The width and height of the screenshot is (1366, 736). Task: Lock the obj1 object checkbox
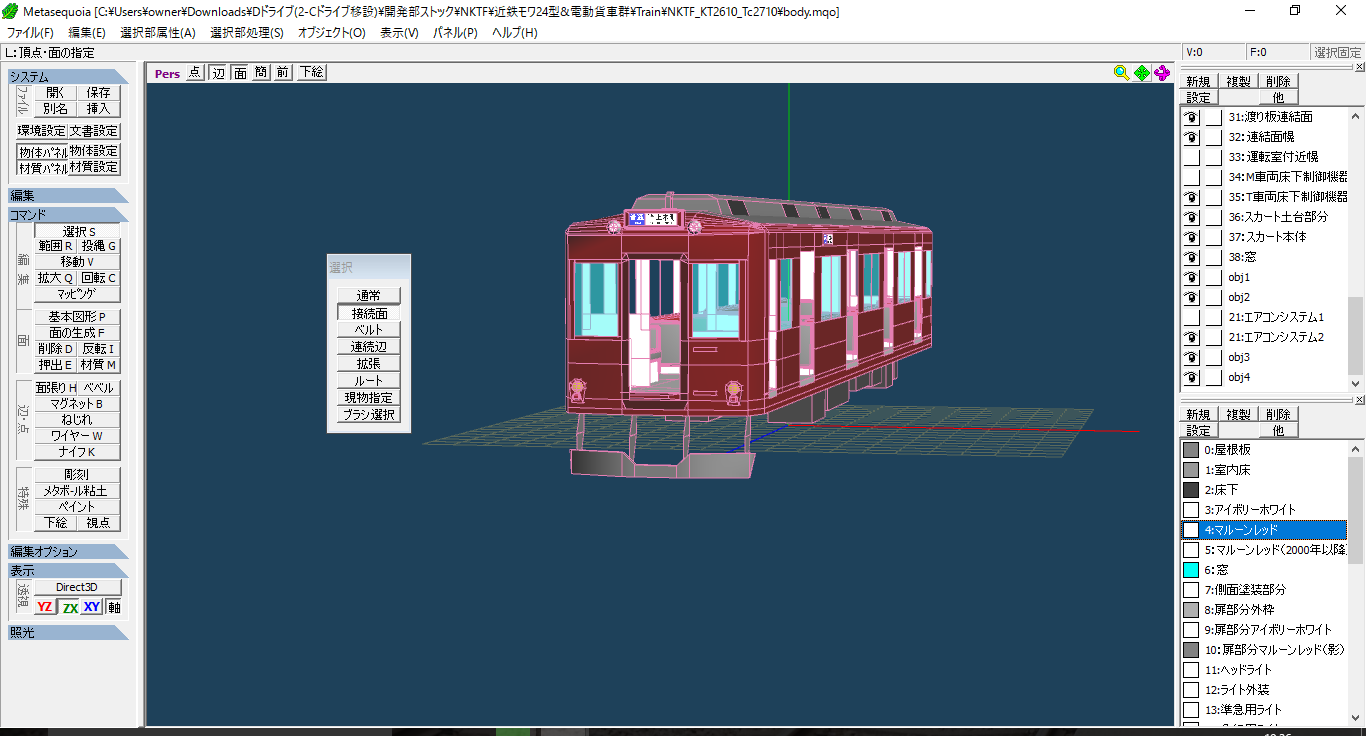pos(1213,277)
